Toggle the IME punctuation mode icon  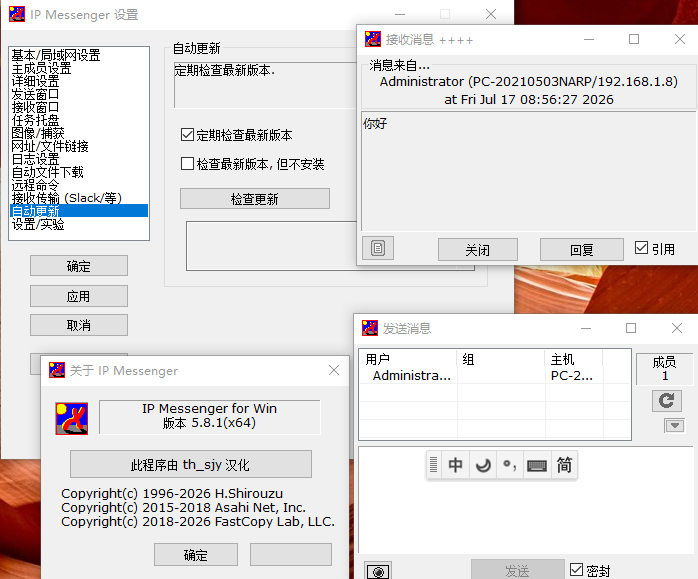coord(510,465)
